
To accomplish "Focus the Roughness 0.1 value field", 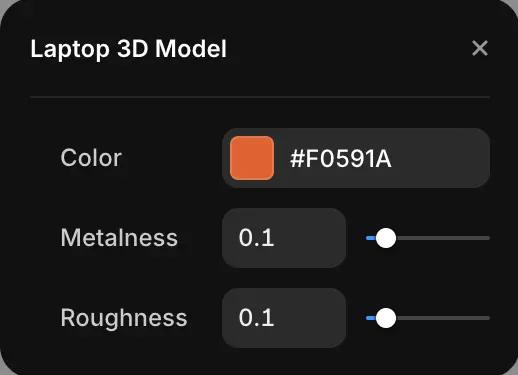I will coord(284,318).
